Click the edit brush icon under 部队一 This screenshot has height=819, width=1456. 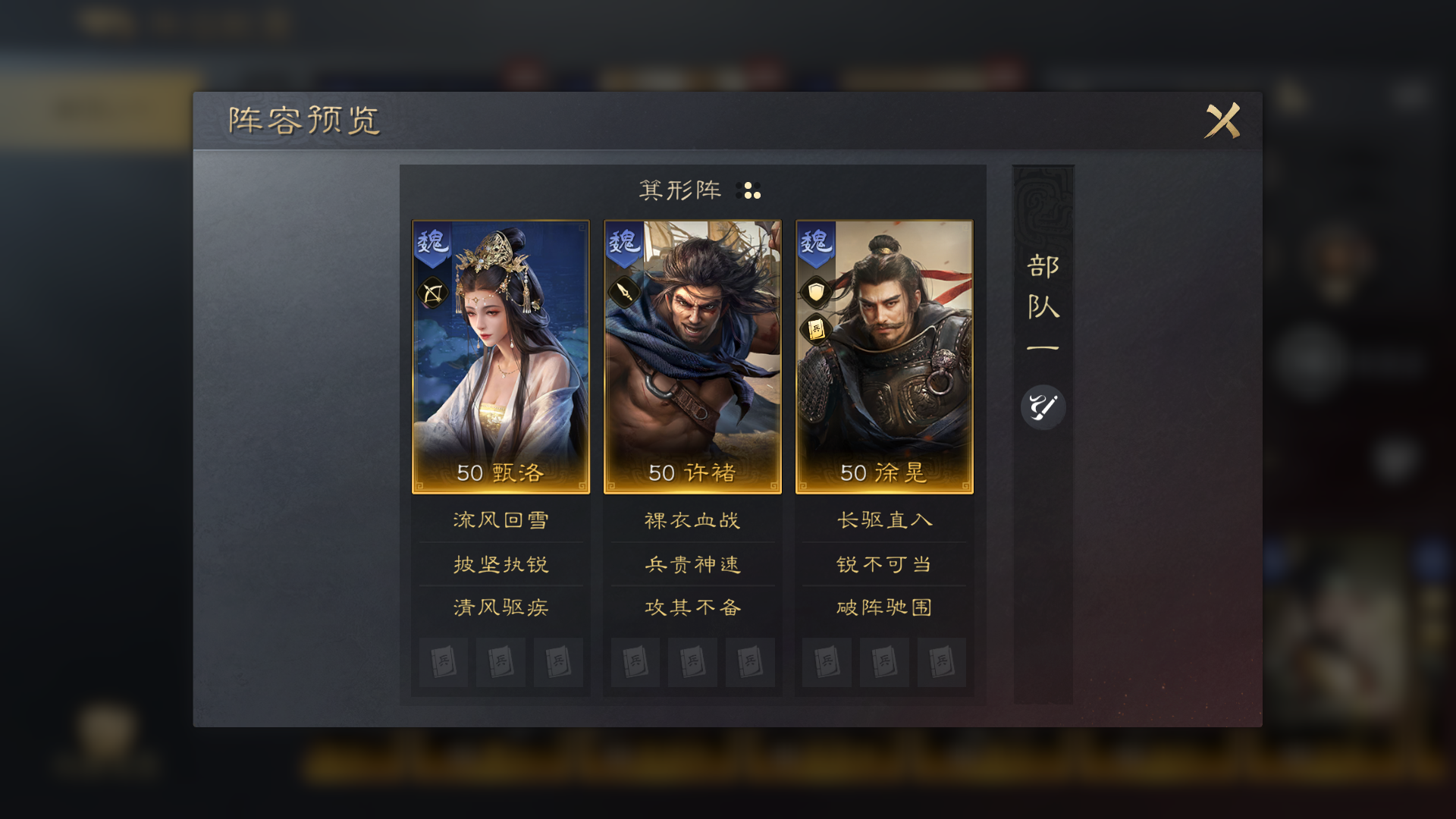(1043, 407)
